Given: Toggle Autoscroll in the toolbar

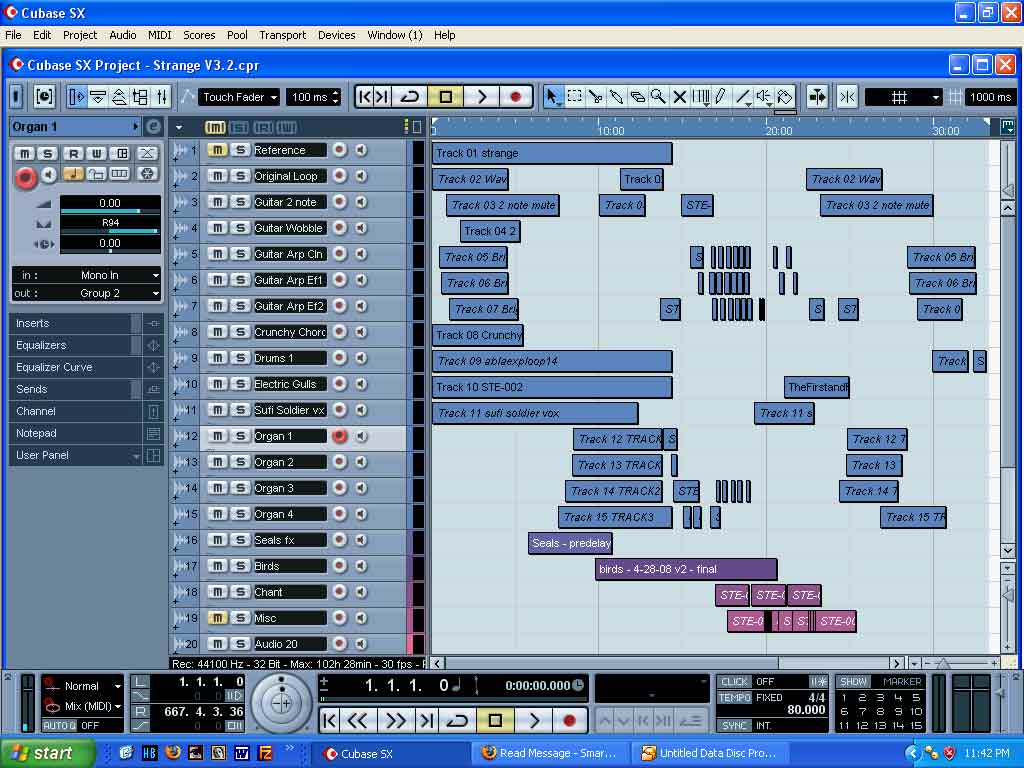Looking at the screenshot, I should [x=817, y=97].
